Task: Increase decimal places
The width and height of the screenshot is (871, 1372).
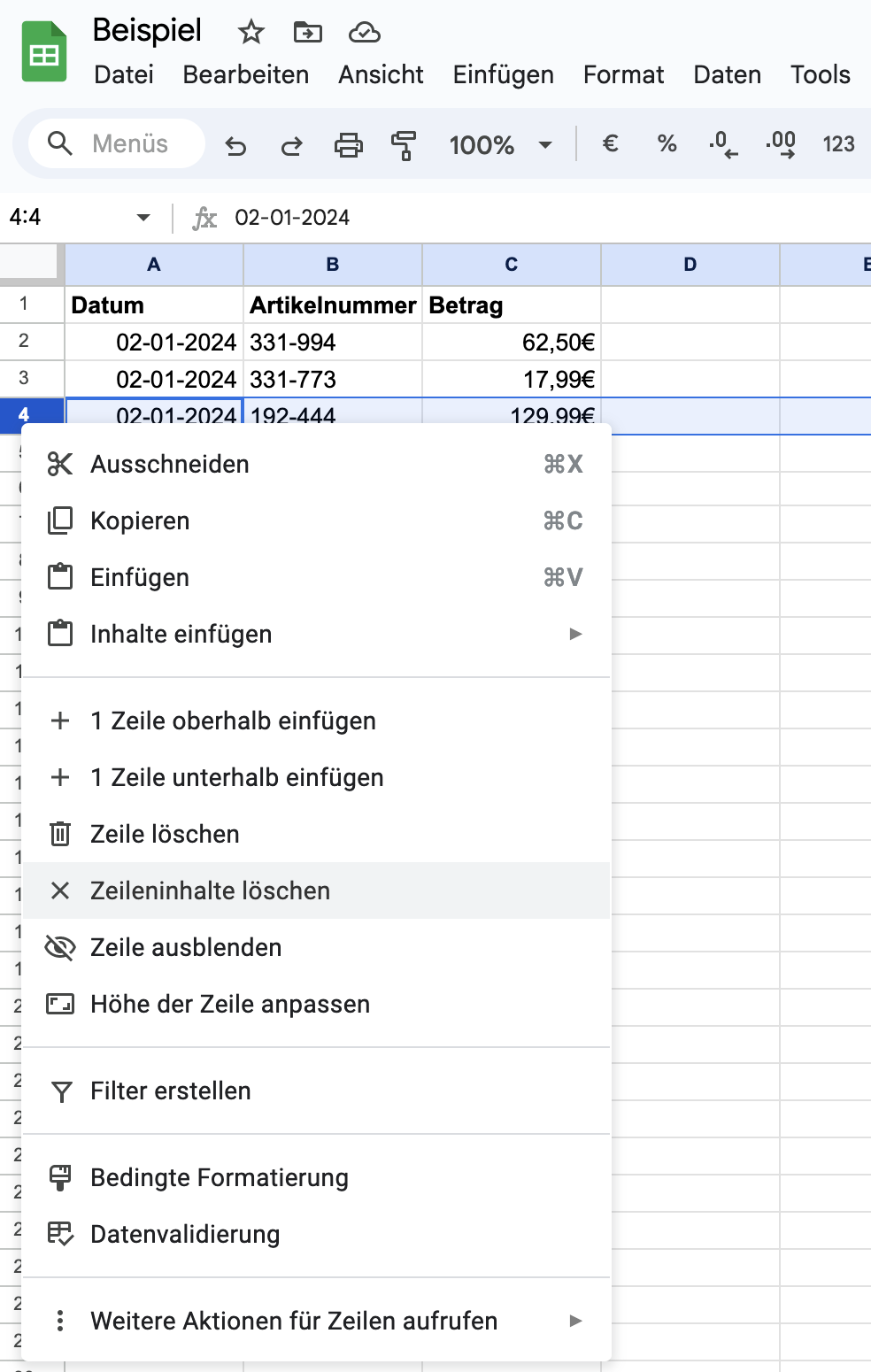Action: click(x=781, y=143)
